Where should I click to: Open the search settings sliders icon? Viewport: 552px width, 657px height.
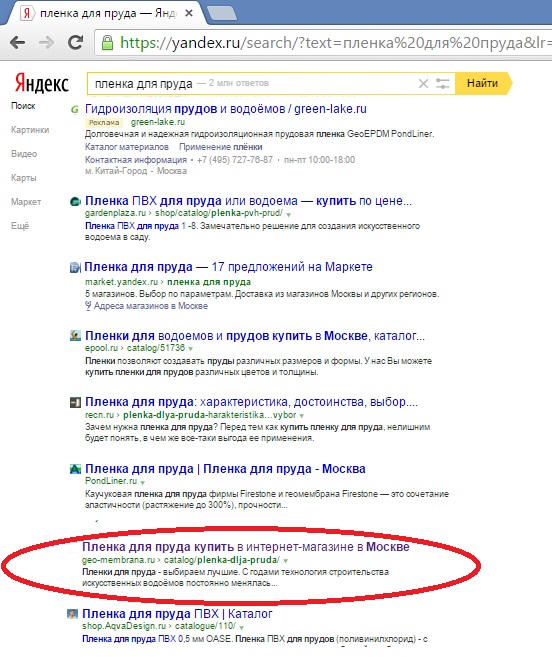443,83
